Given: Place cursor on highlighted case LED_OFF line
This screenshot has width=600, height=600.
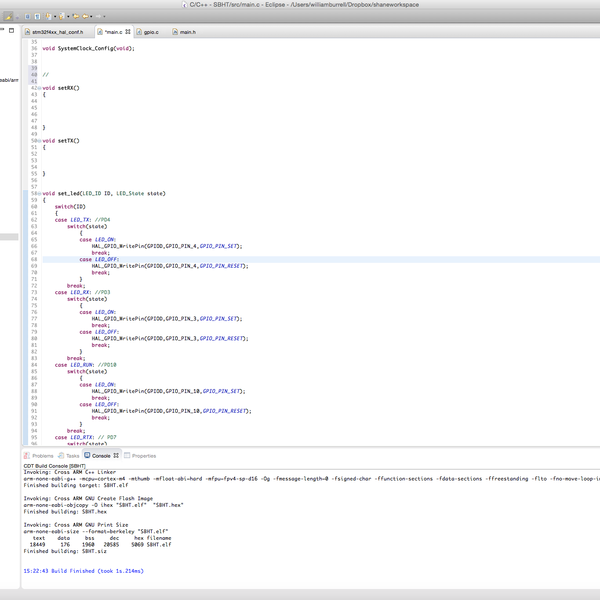Looking at the screenshot, I should click(x=99, y=259).
